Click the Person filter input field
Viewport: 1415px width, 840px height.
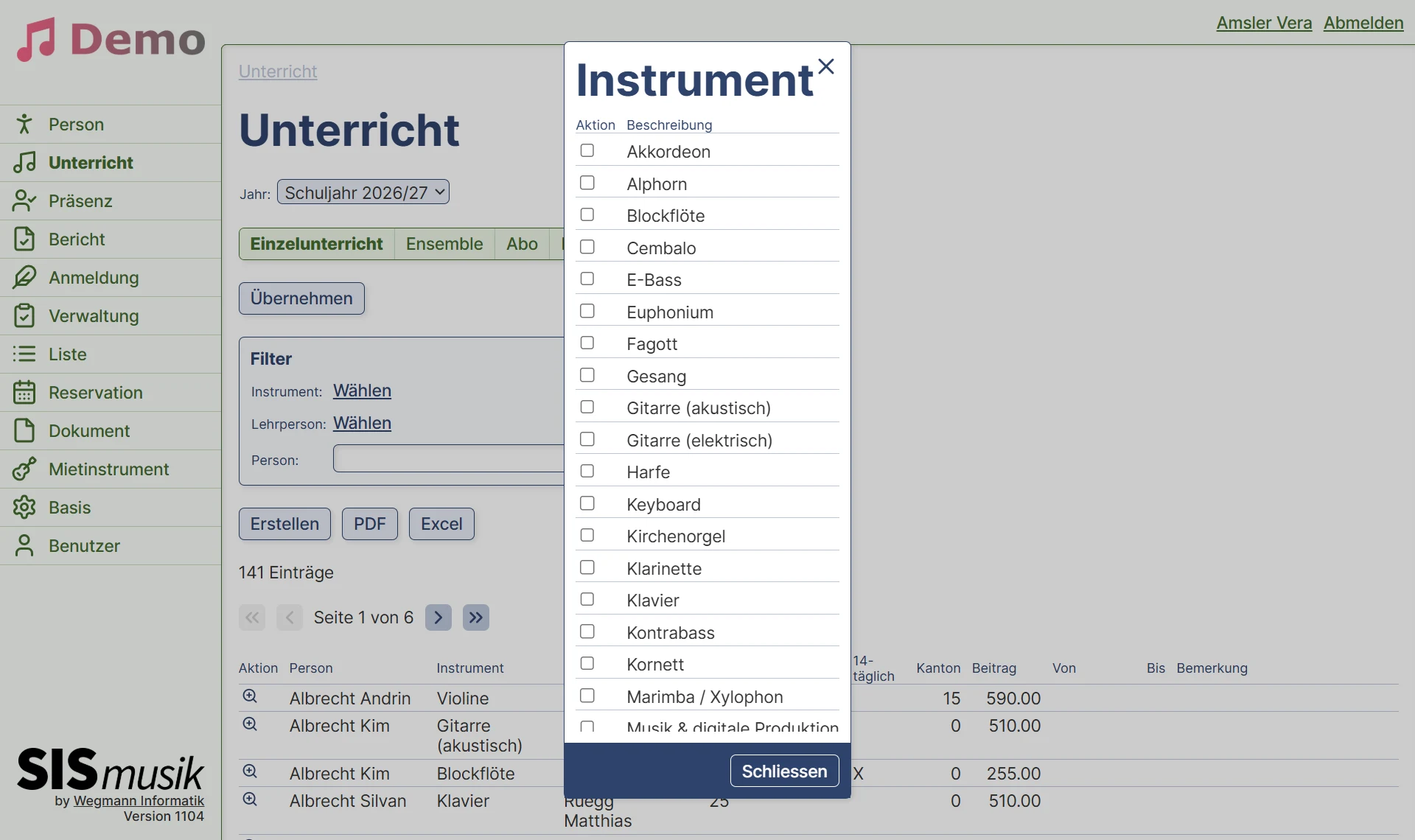(448, 458)
